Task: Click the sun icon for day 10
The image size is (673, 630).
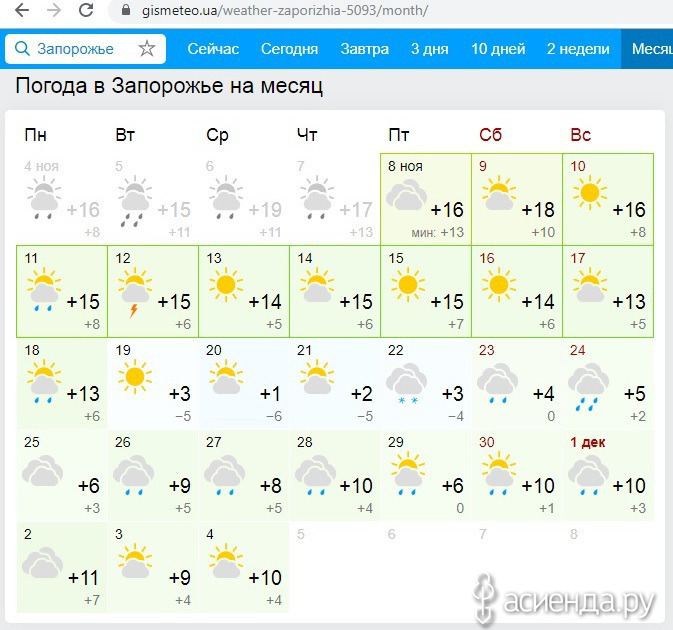Action: tap(589, 192)
